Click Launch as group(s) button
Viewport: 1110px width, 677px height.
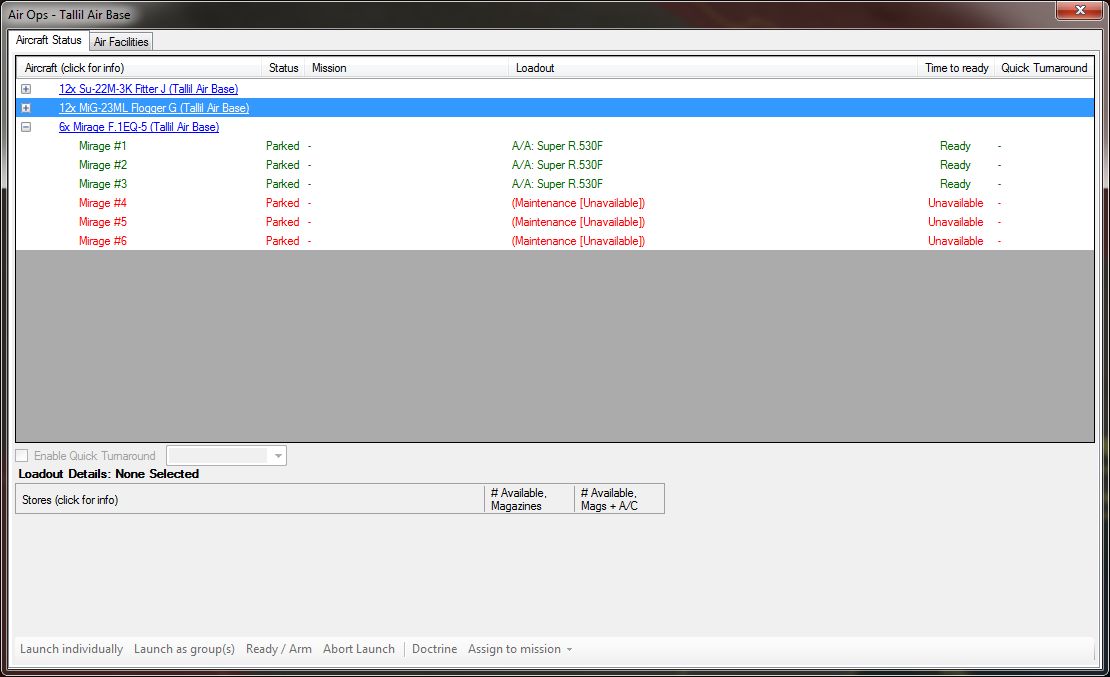[184, 649]
